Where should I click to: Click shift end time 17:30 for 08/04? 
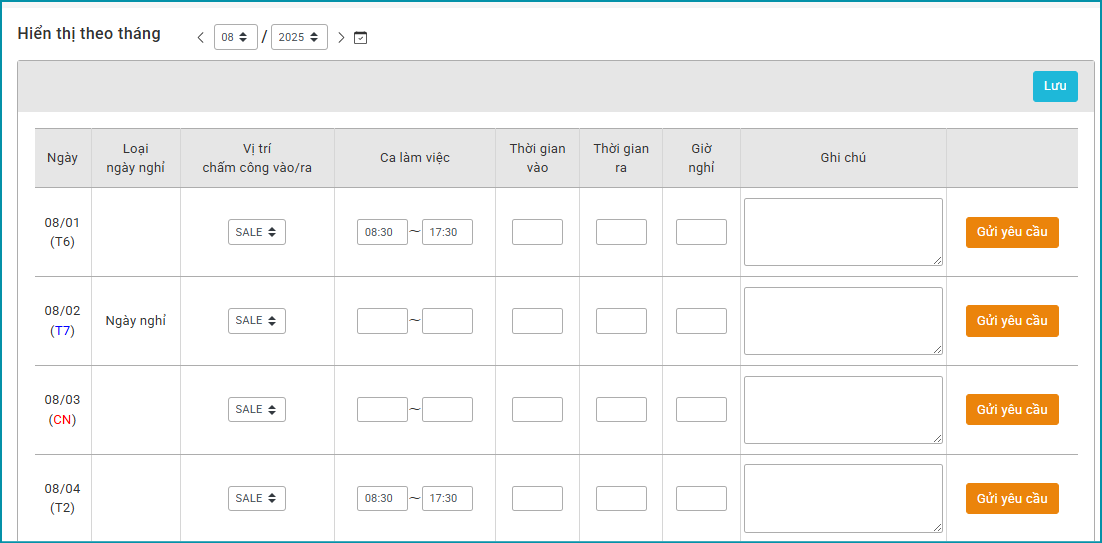(447, 498)
